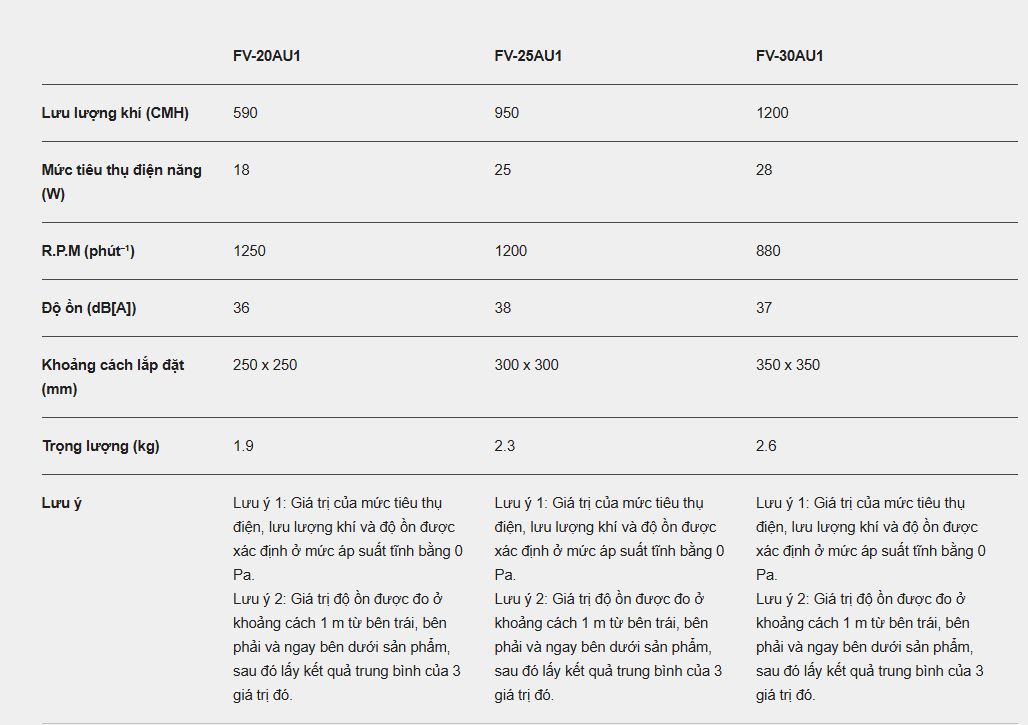Click the R.P.M row label
Viewport: 1028px width, 725px height.
coord(88,251)
